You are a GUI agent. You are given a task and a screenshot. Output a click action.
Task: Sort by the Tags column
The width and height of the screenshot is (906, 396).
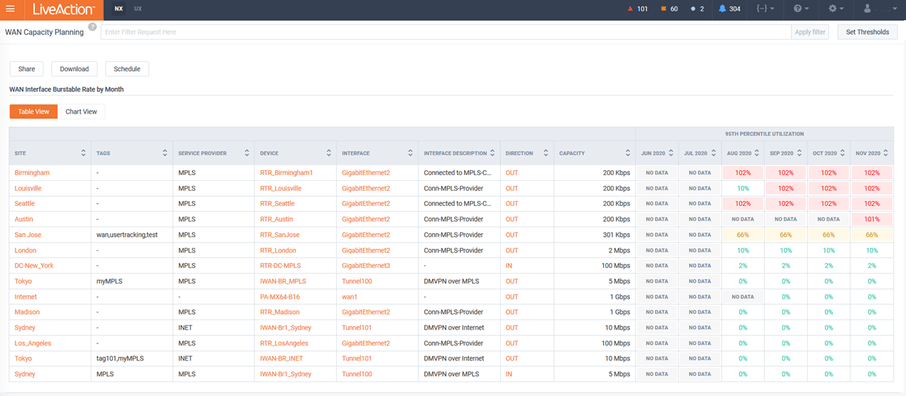165,153
